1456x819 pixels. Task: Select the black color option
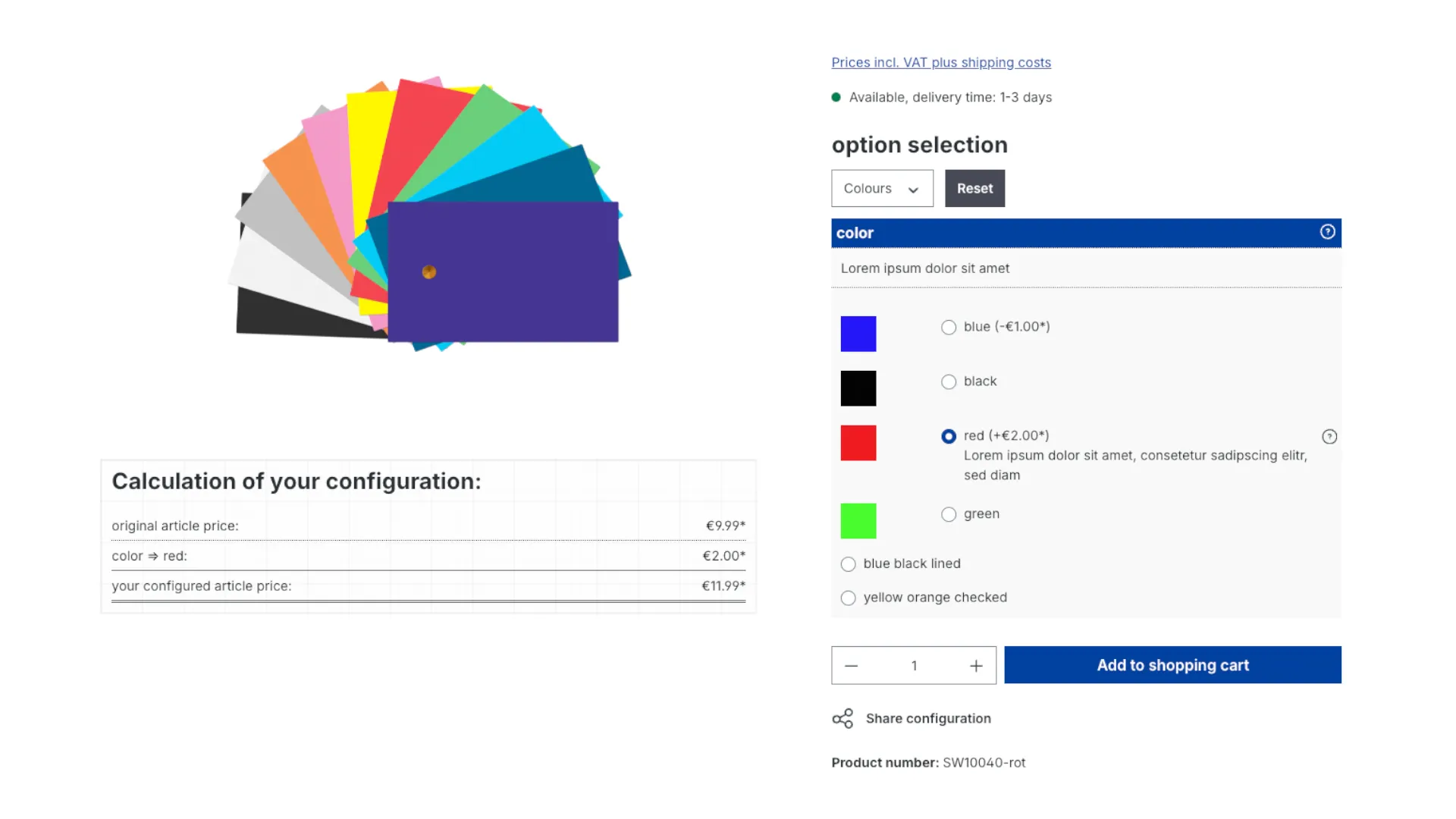[948, 381]
